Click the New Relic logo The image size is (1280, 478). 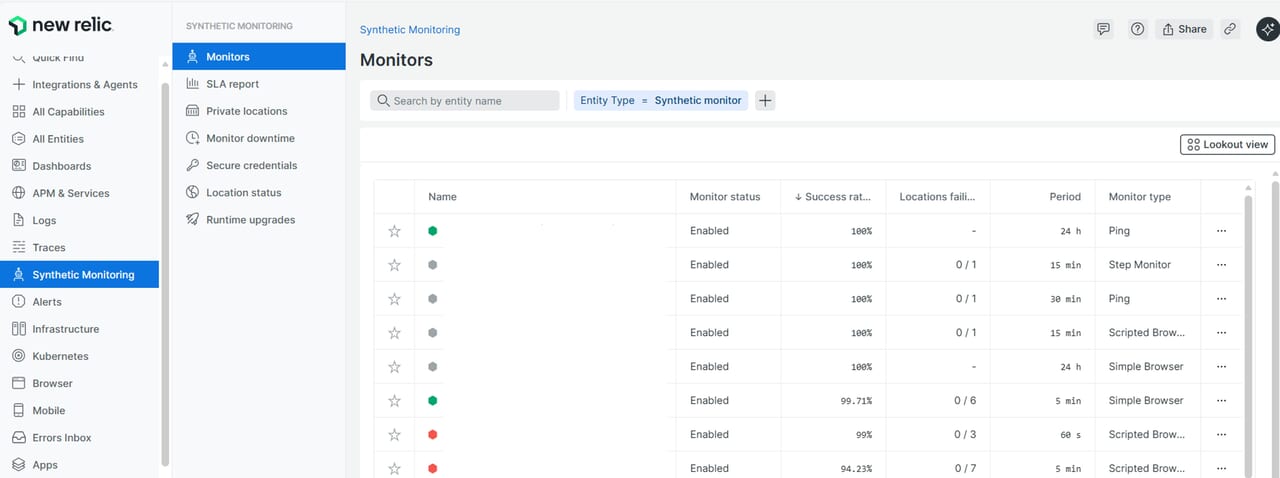pos(60,25)
